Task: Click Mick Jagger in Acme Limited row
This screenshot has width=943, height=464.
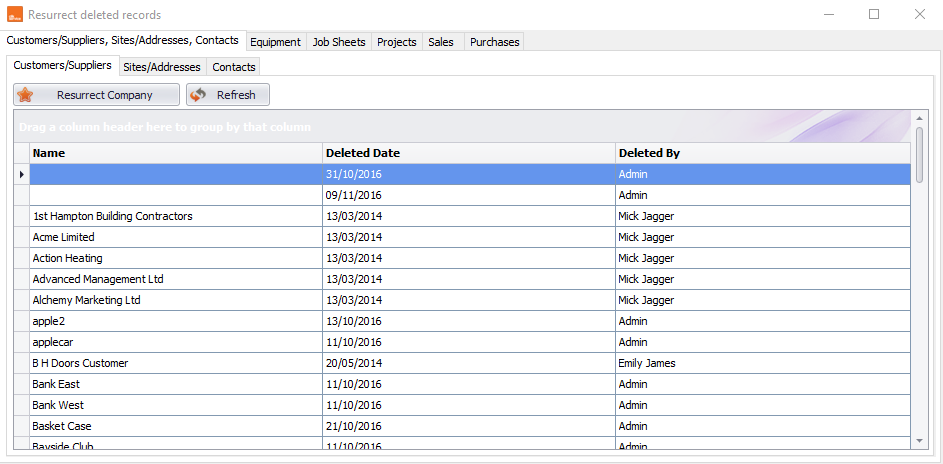Action: [x=763, y=237]
